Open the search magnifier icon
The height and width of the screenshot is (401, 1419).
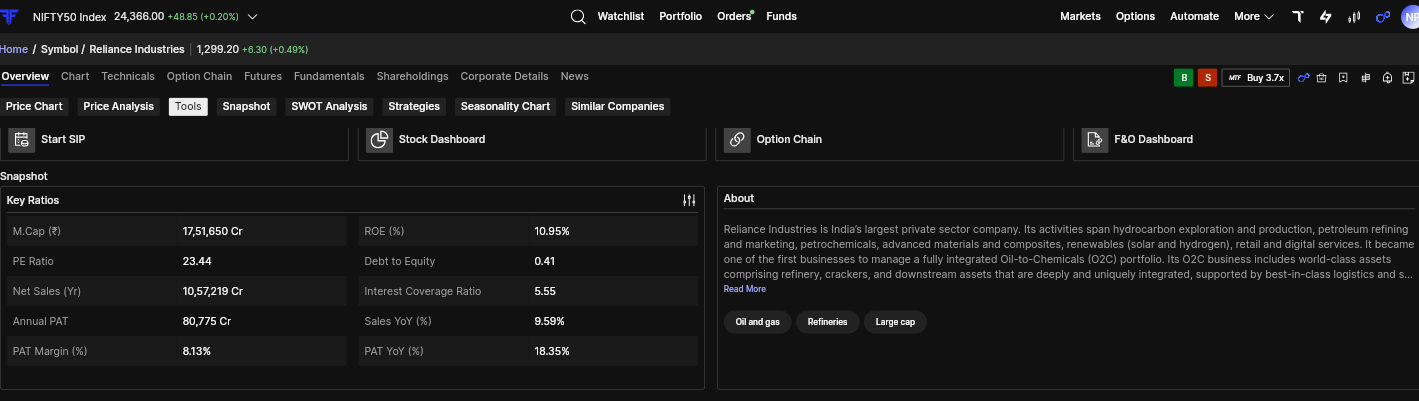[x=578, y=16]
